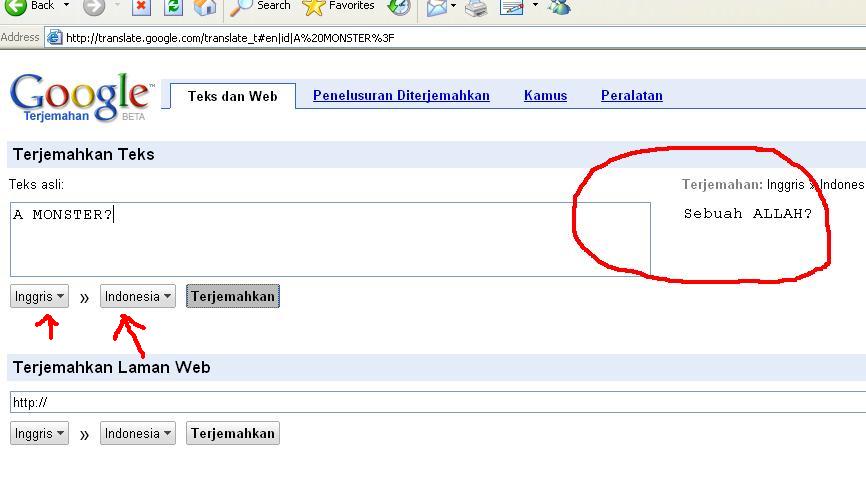Open the Search magnifier toolbar button
Image resolution: width=866 pixels, height=479 pixels.
pos(260,6)
